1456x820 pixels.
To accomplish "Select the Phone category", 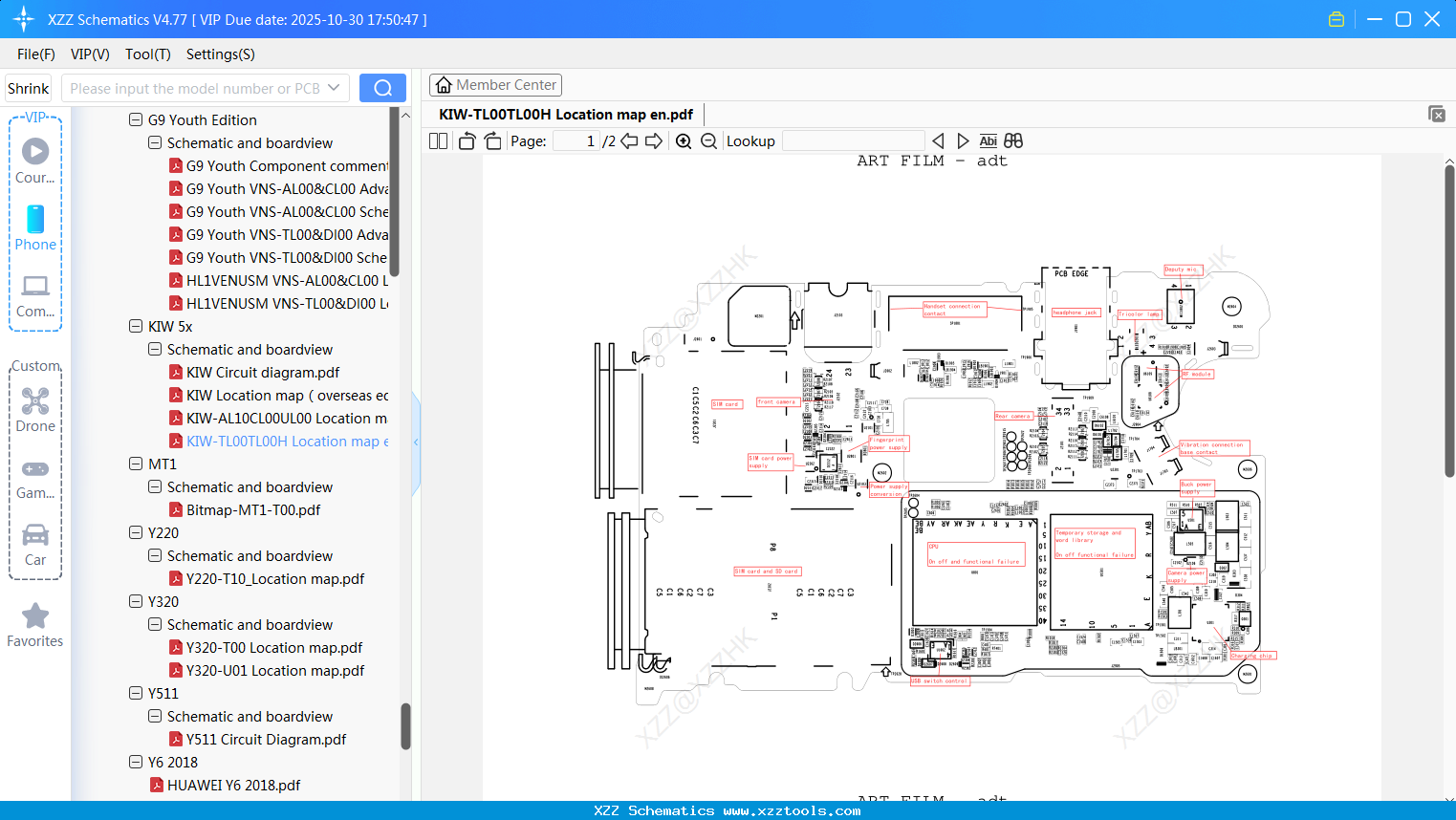I will click(35, 228).
